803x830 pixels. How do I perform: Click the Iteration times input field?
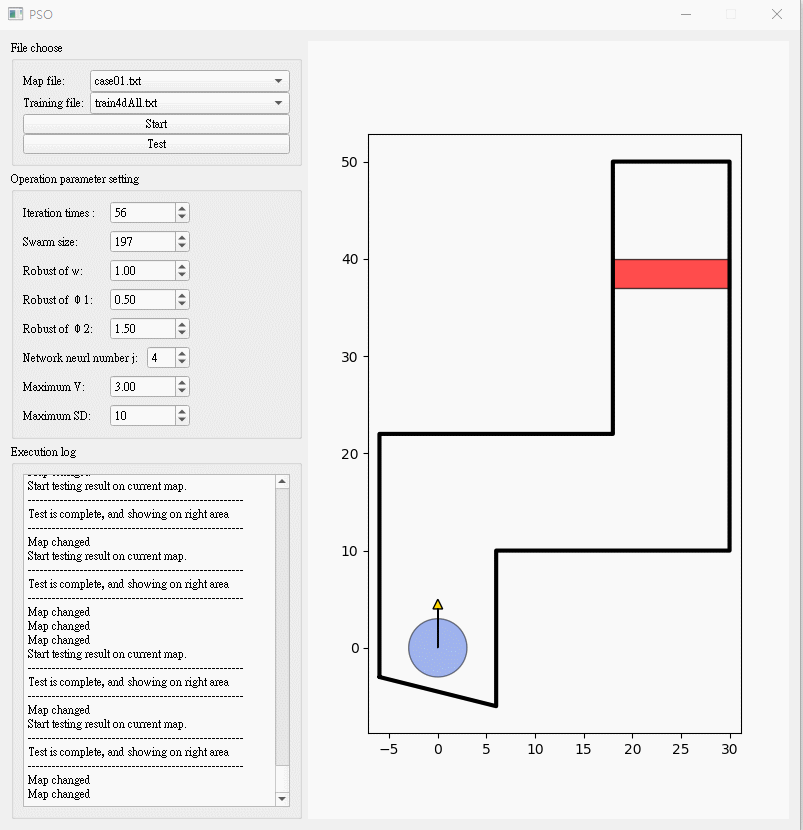[x=143, y=213]
